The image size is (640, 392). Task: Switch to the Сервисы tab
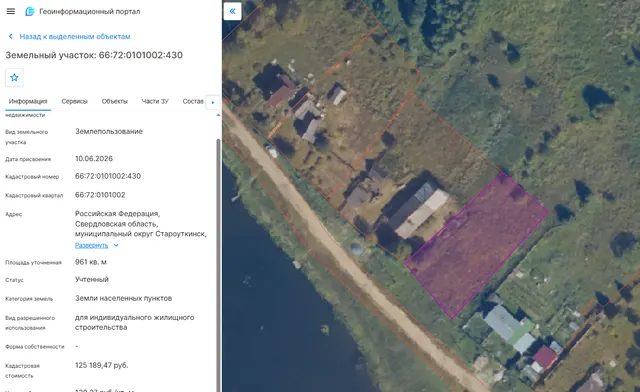tap(74, 101)
